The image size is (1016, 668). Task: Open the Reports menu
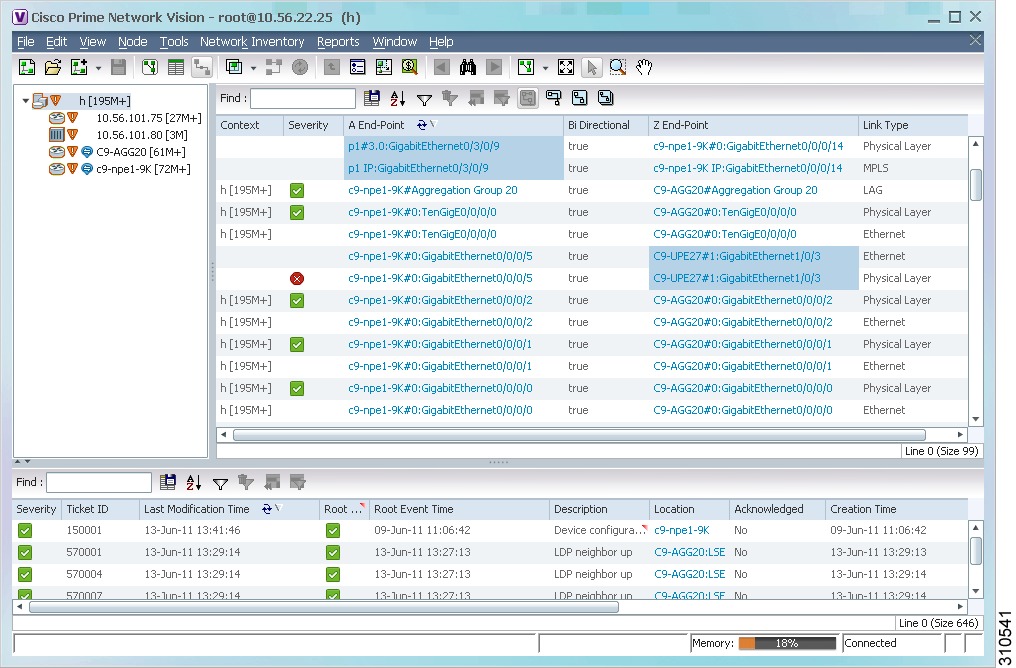point(338,41)
